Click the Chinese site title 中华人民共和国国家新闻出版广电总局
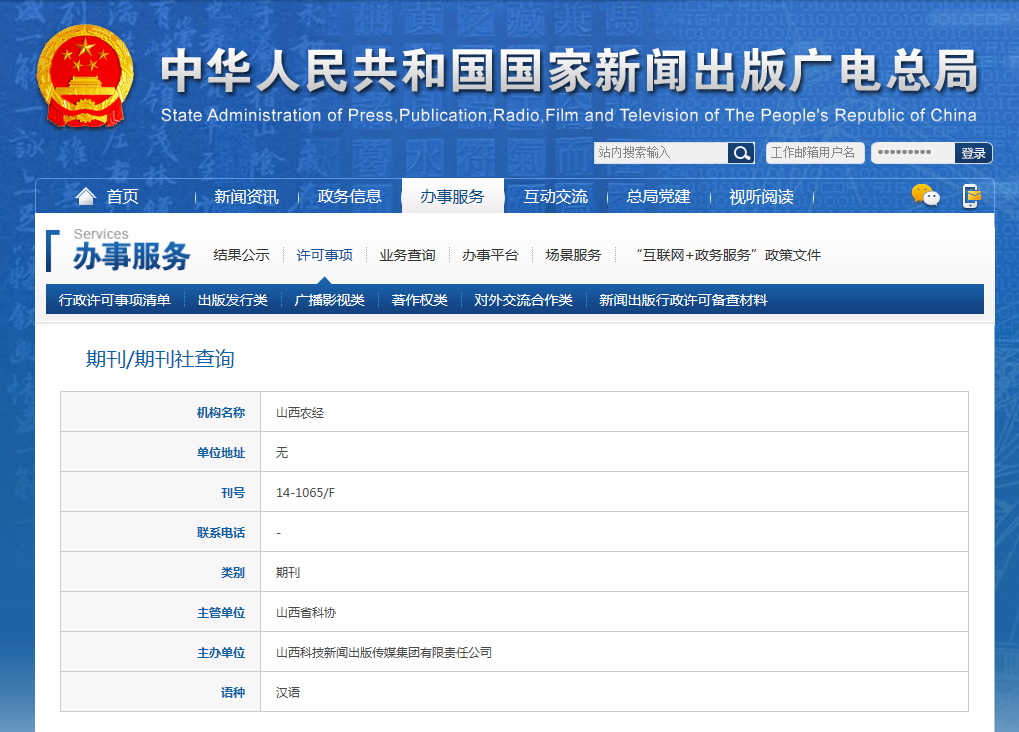The image size is (1019, 732). 569,71
